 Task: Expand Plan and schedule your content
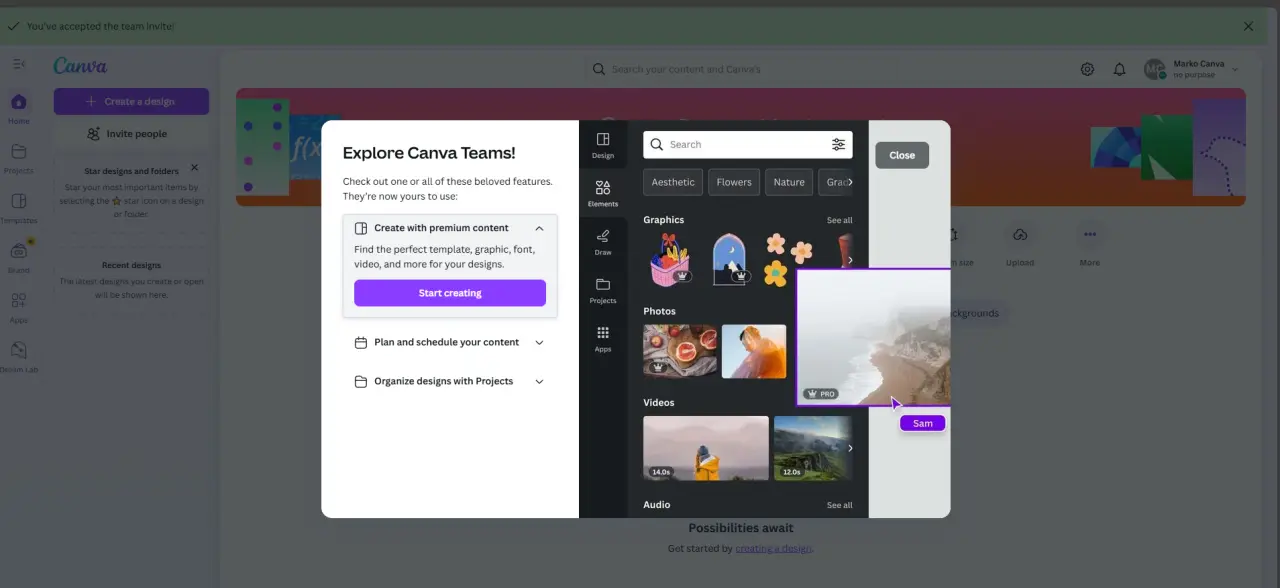click(450, 342)
